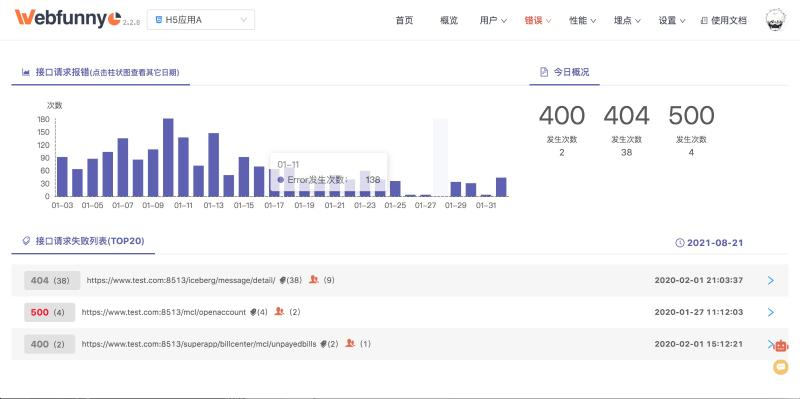Click the user avatar
This screenshot has width=800, height=399.
tap(776, 20)
